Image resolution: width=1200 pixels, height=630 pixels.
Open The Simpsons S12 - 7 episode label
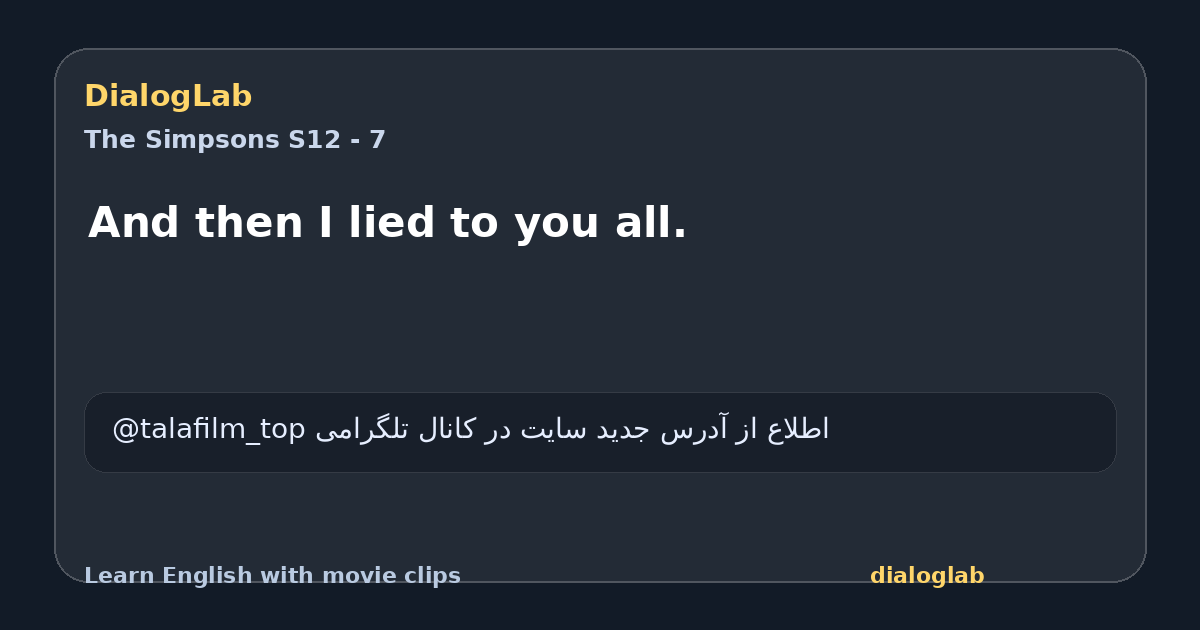(x=235, y=140)
